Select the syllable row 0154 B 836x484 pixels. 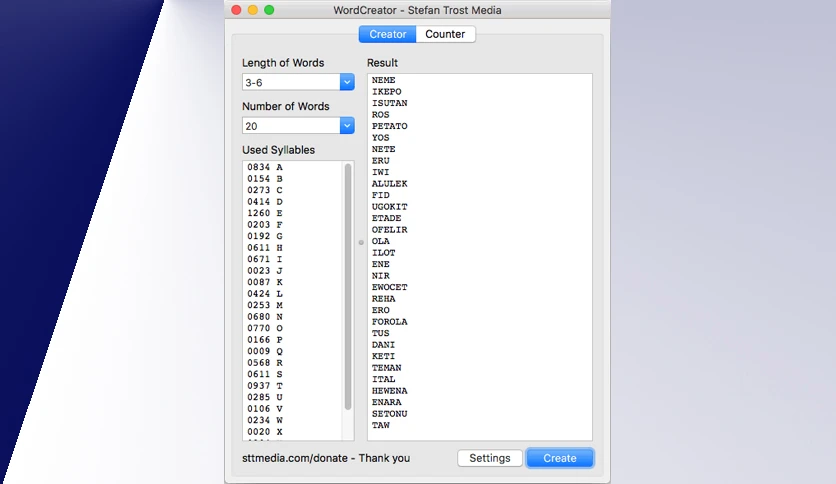[x=265, y=179]
